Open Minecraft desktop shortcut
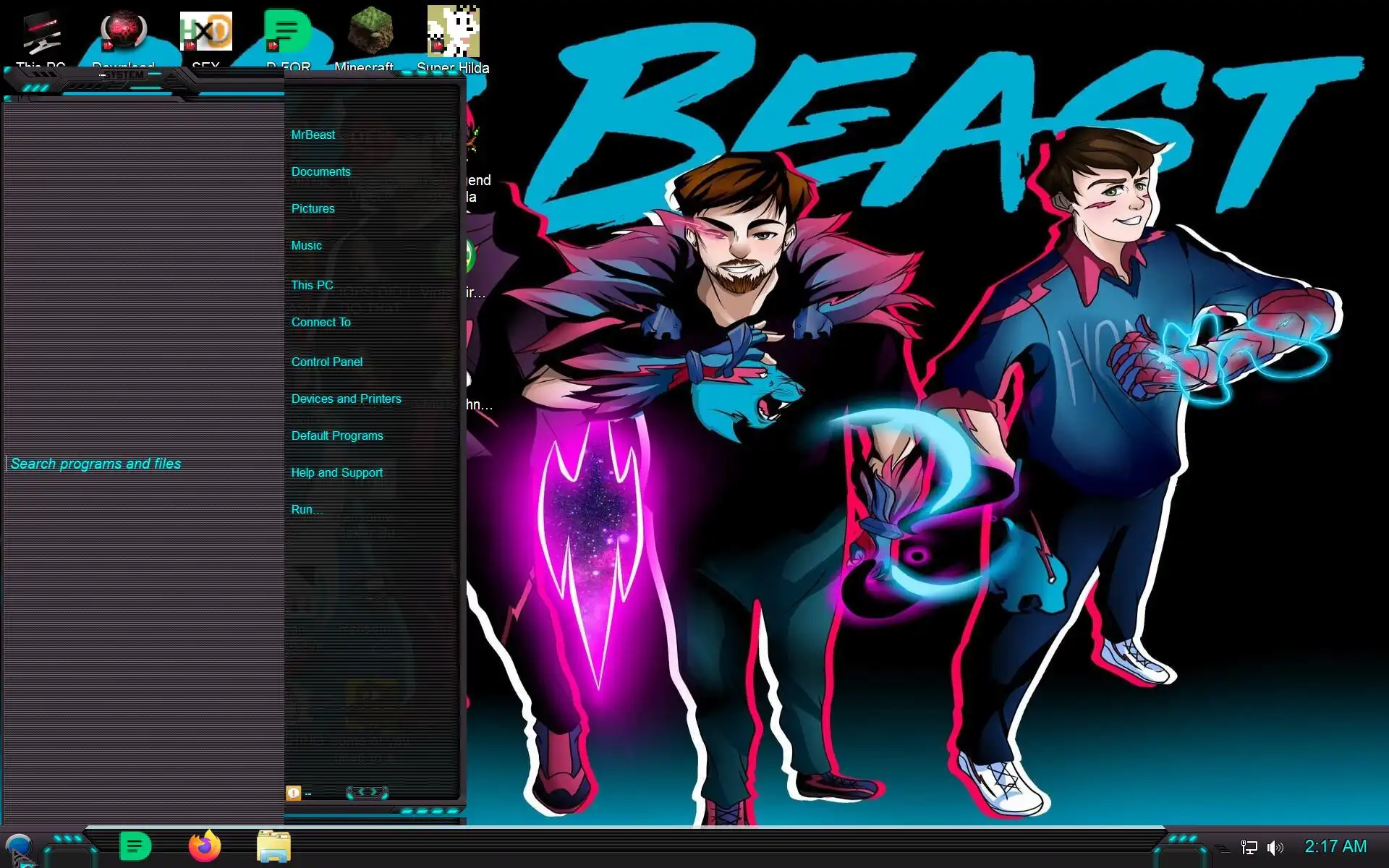The image size is (1389, 868). (x=370, y=34)
